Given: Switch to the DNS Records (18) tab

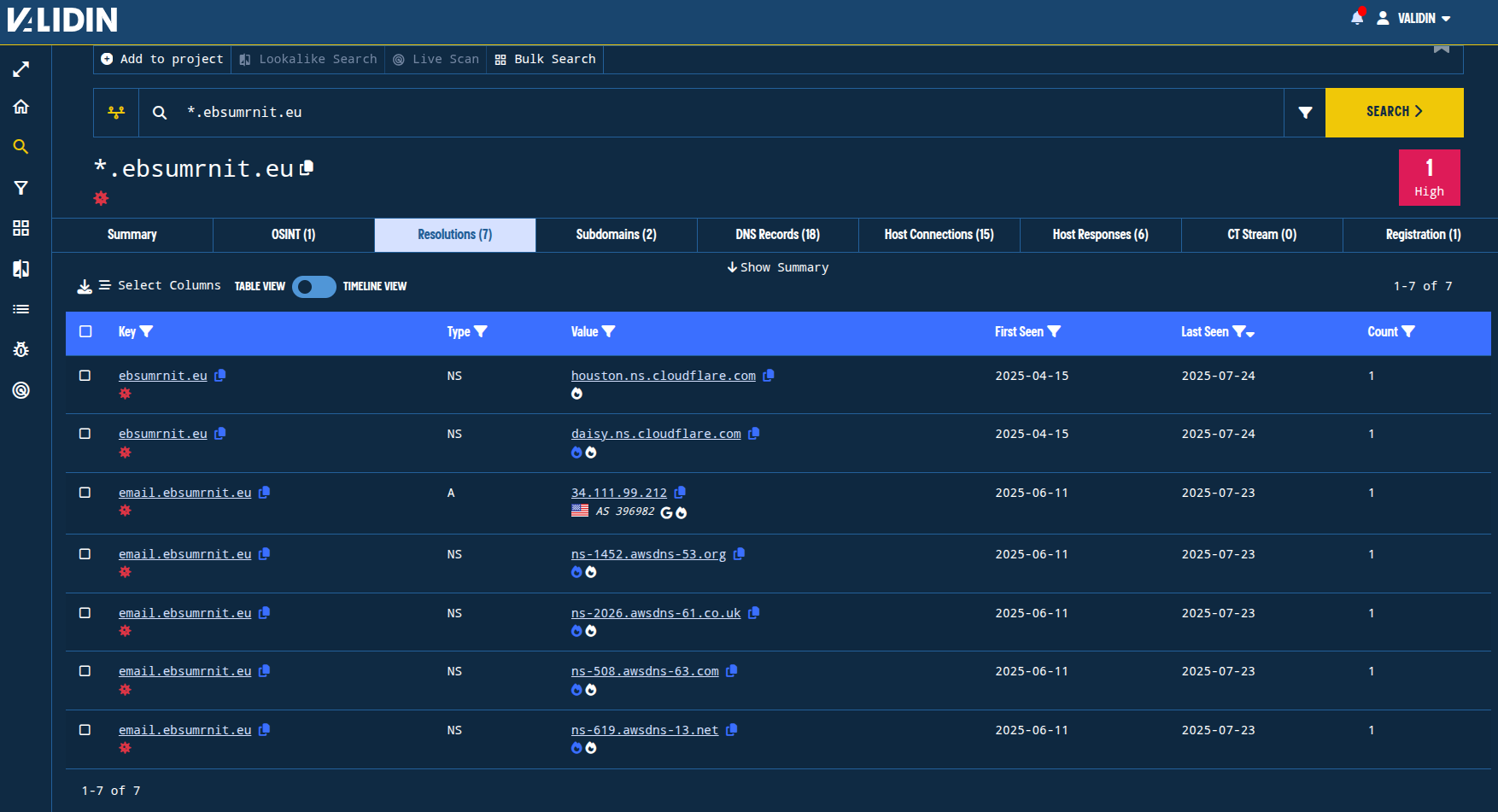Looking at the screenshot, I should [777, 235].
